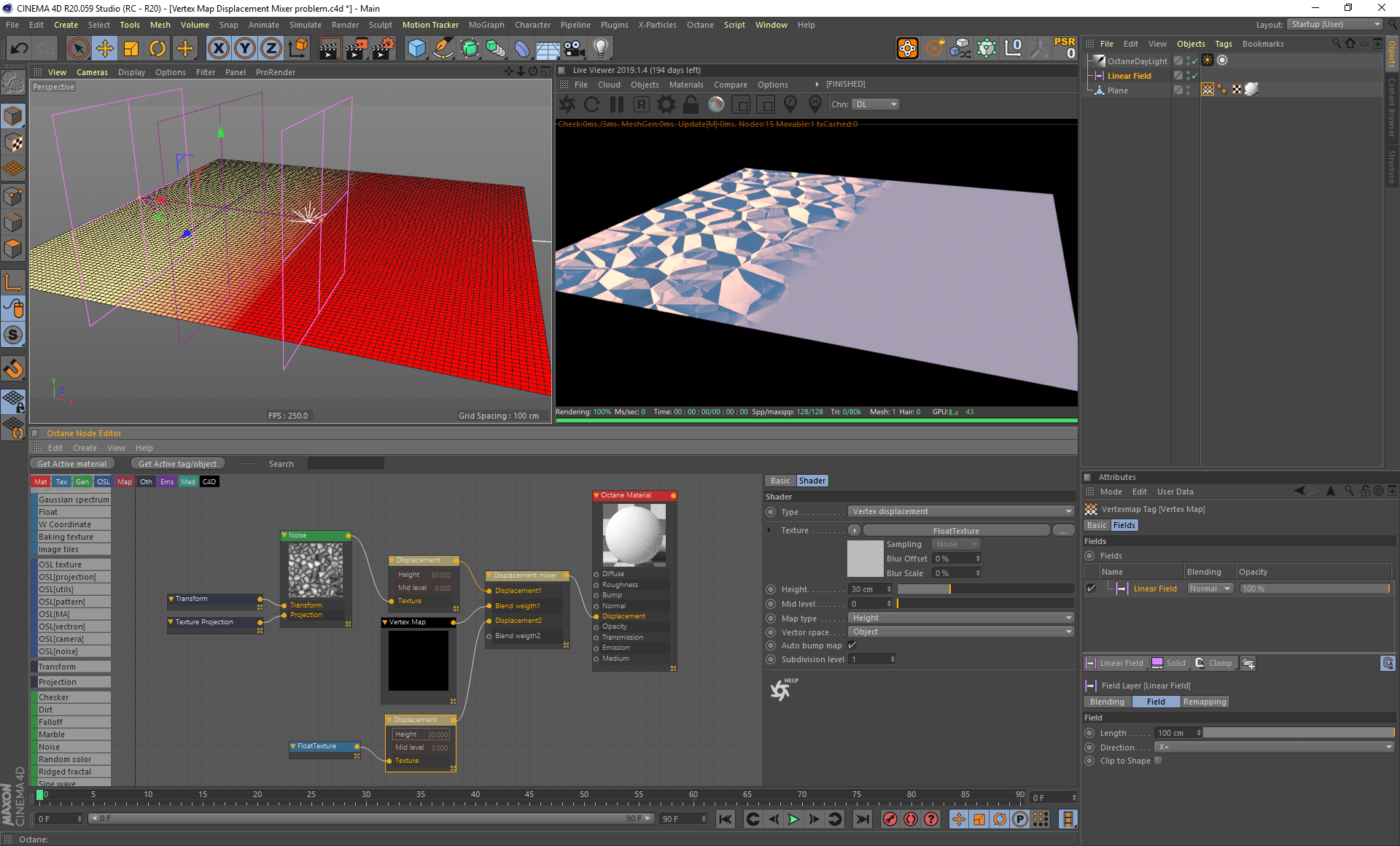Viewport: 1400px width, 846px height.
Task: Toggle Live Viewer lock resolution padlock
Action: pyautogui.click(x=691, y=104)
